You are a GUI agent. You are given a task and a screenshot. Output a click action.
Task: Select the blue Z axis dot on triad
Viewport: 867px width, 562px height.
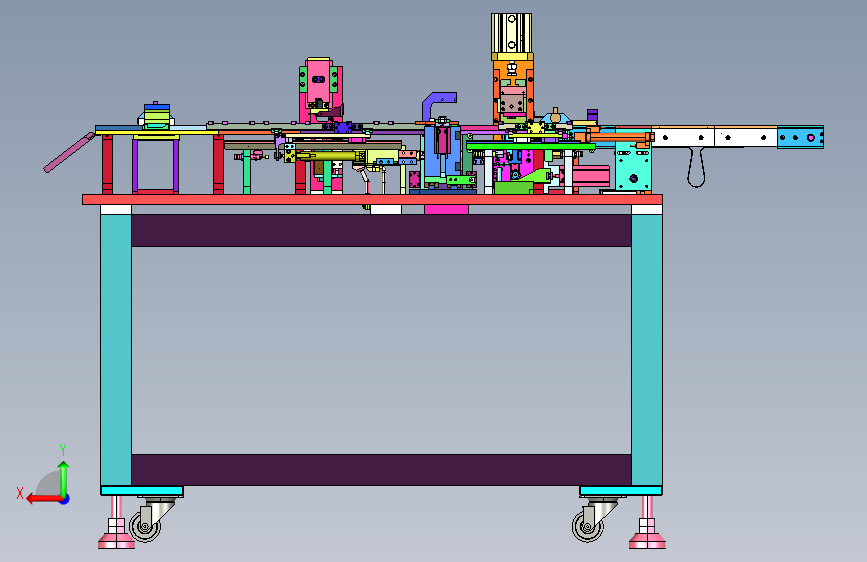click(65, 499)
